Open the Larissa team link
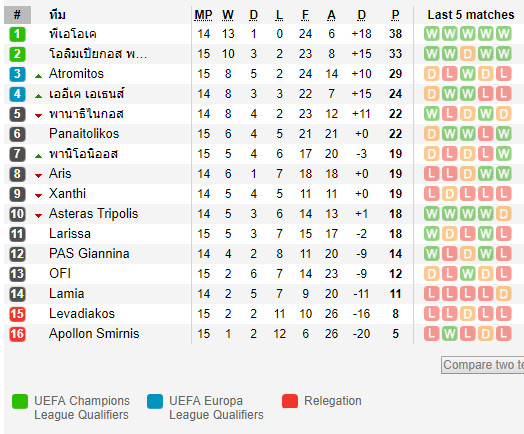 tap(70, 234)
